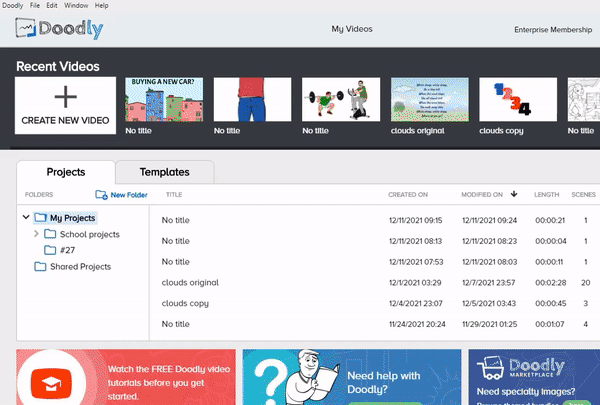Click the 00:02:28 length value

(x=551, y=283)
